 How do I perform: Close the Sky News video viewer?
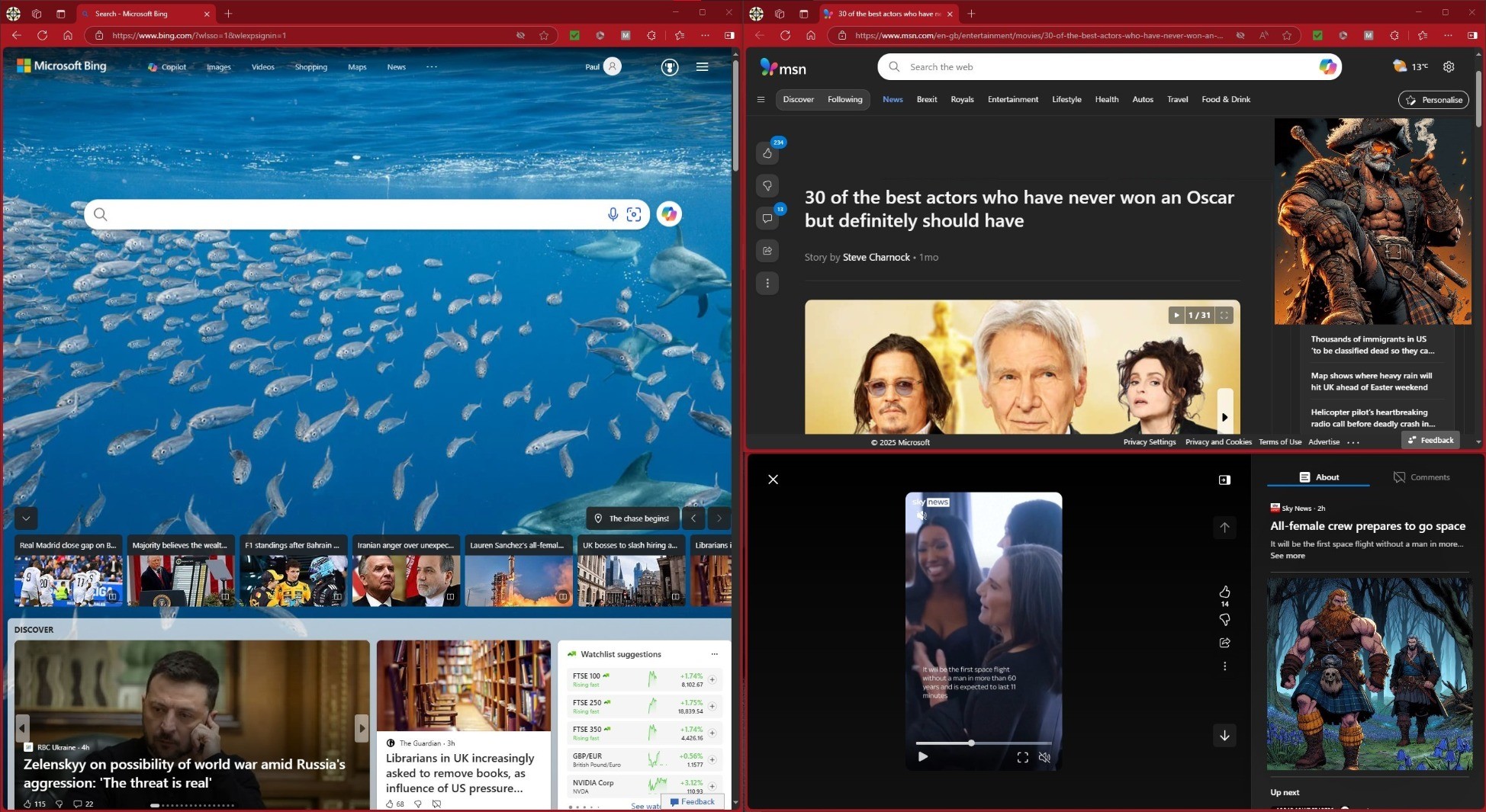click(x=773, y=480)
